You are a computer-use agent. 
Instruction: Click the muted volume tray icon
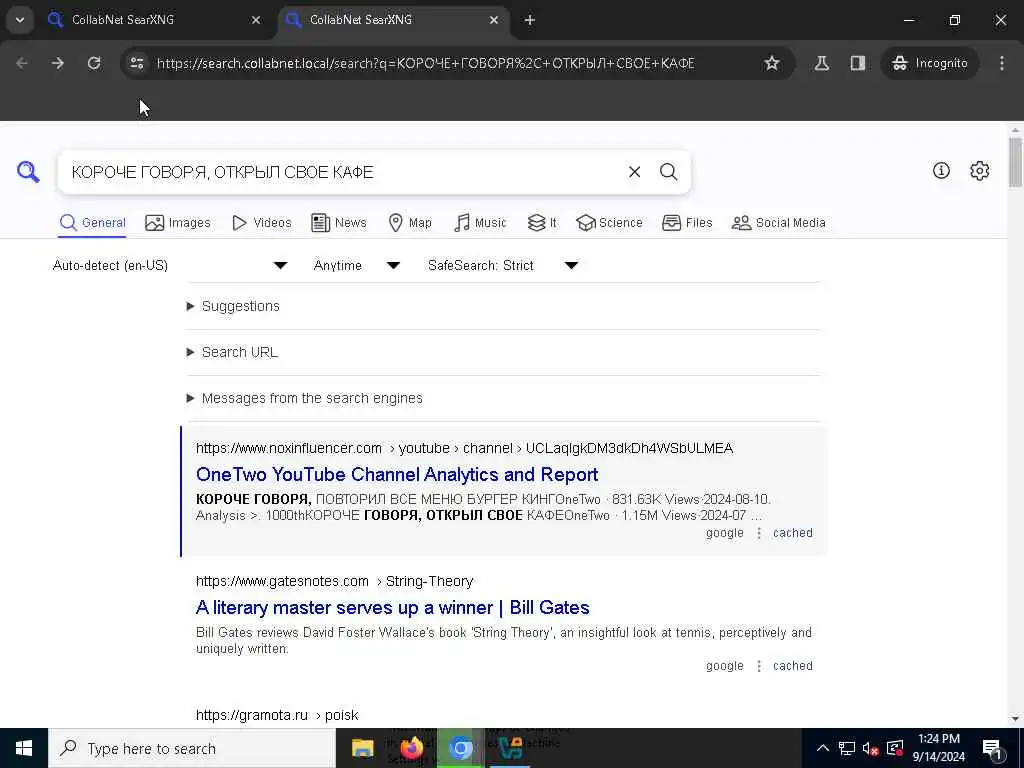(x=870, y=748)
